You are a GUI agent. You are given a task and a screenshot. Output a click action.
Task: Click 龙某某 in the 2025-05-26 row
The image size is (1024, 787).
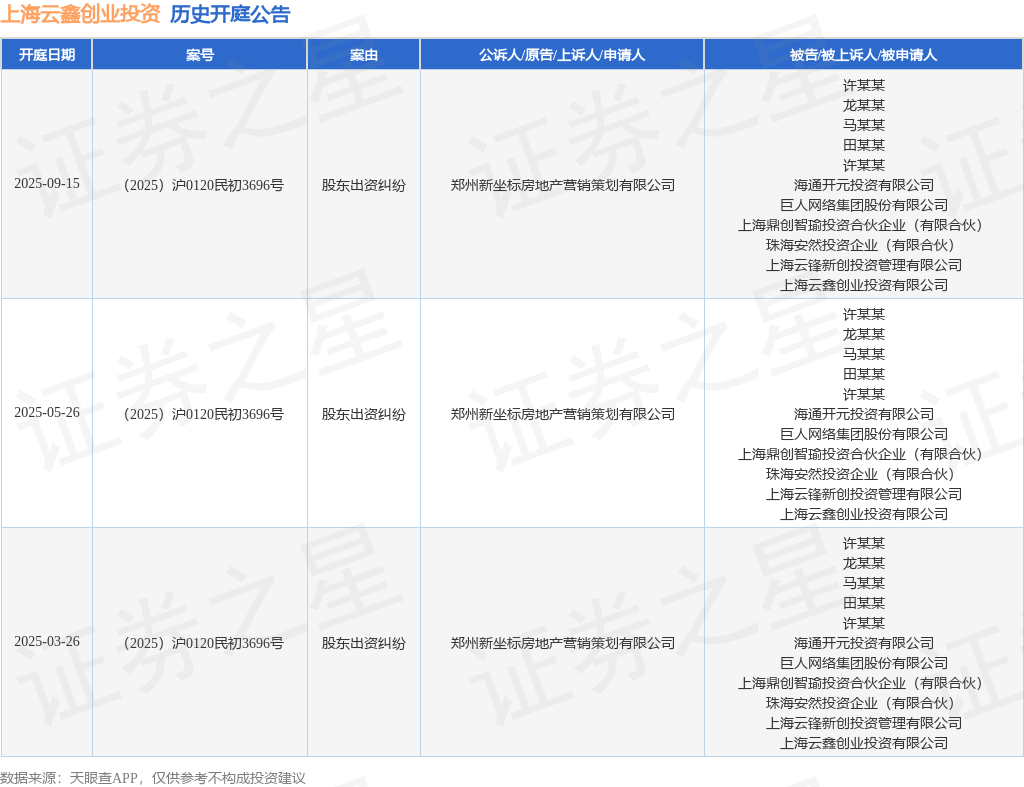[863, 334]
